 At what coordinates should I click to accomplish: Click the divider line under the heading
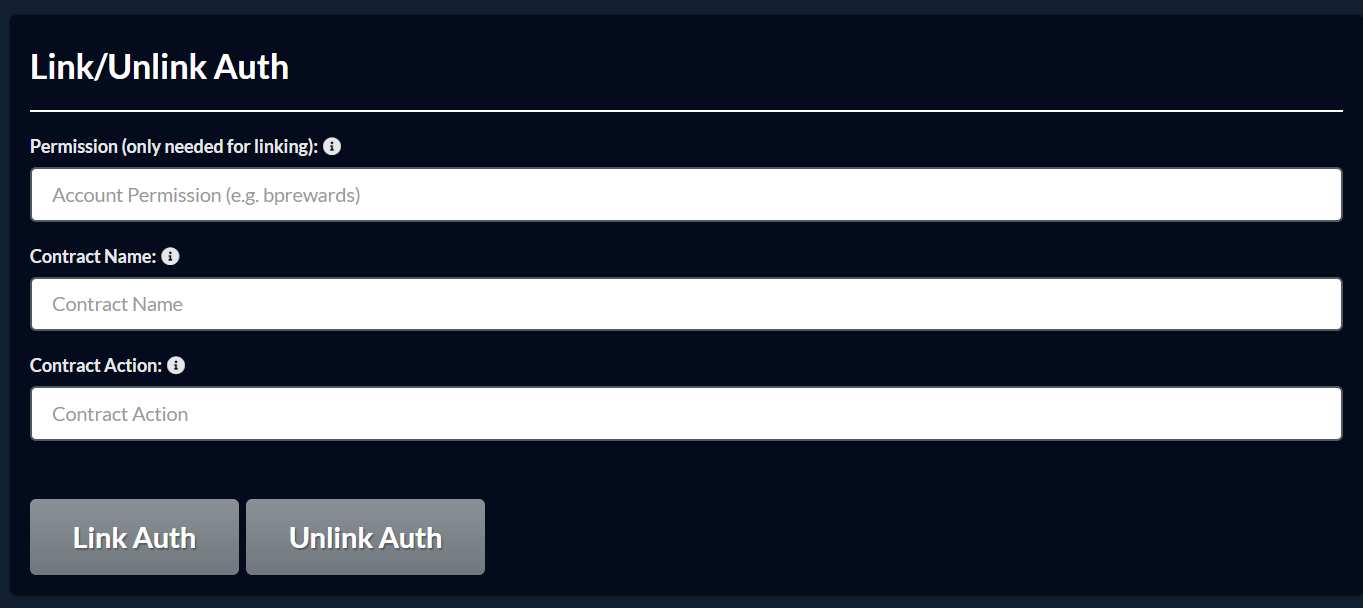pyautogui.click(x=686, y=110)
